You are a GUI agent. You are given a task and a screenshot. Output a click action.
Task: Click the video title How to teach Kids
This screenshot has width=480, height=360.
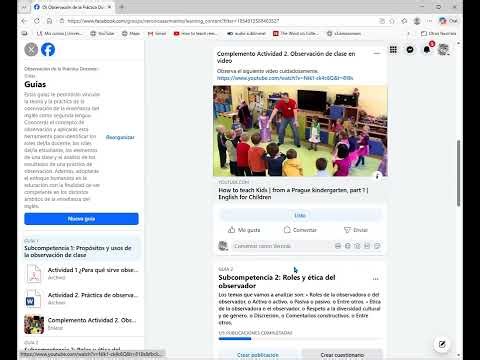[x=293, y=193]
